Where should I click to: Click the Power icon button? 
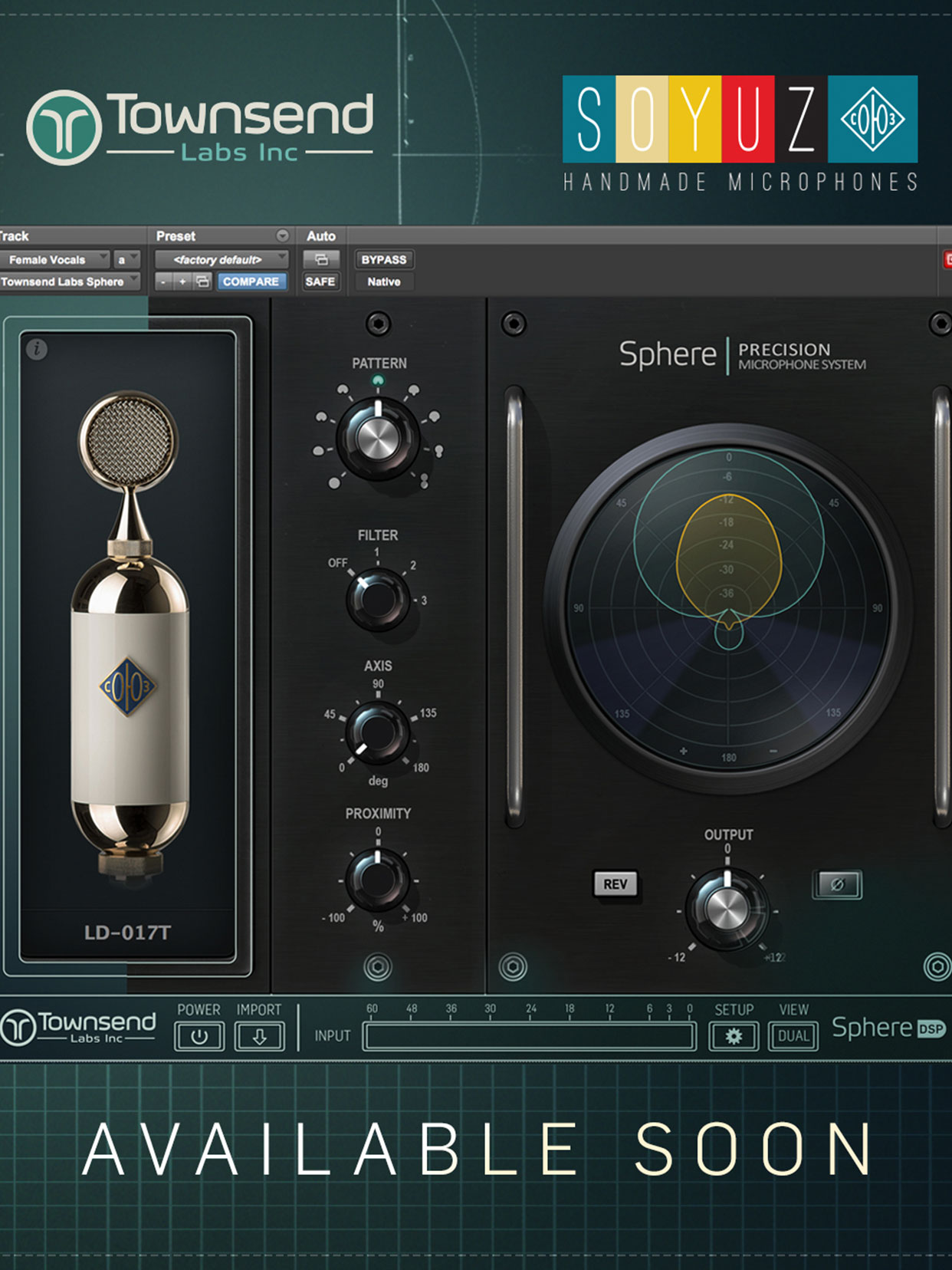[x=199, y=1037]
